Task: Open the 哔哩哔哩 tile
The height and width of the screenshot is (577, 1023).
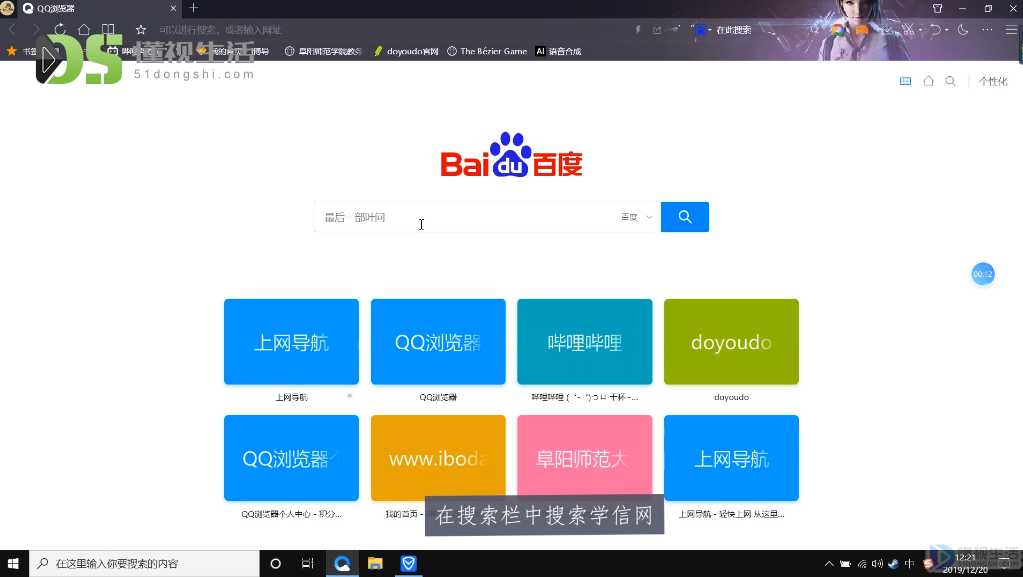Action: click(585, 342)
